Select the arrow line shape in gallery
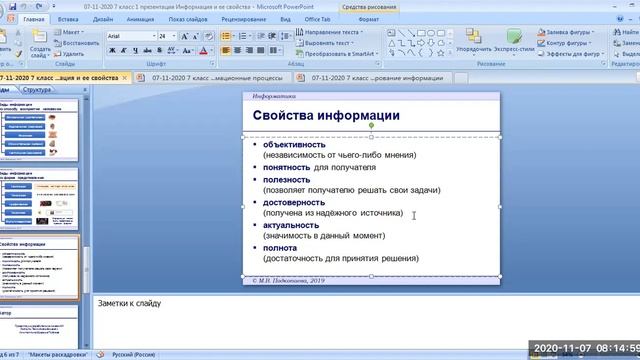Image resolution: width=640 pixels, height=360 pixels. (x=411, y=33)
